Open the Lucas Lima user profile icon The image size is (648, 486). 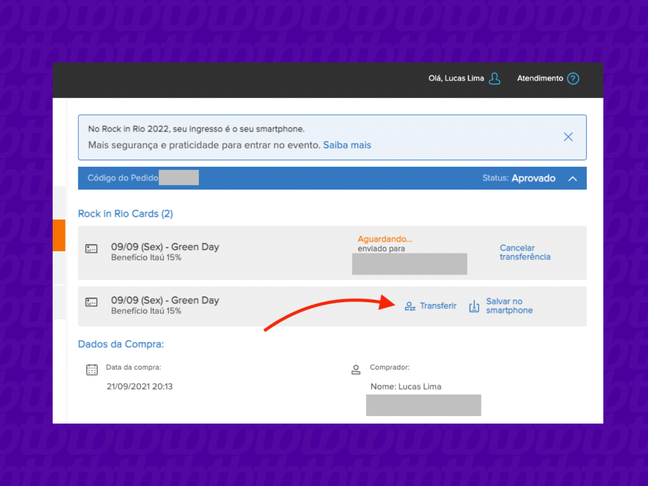coord(494,79)
